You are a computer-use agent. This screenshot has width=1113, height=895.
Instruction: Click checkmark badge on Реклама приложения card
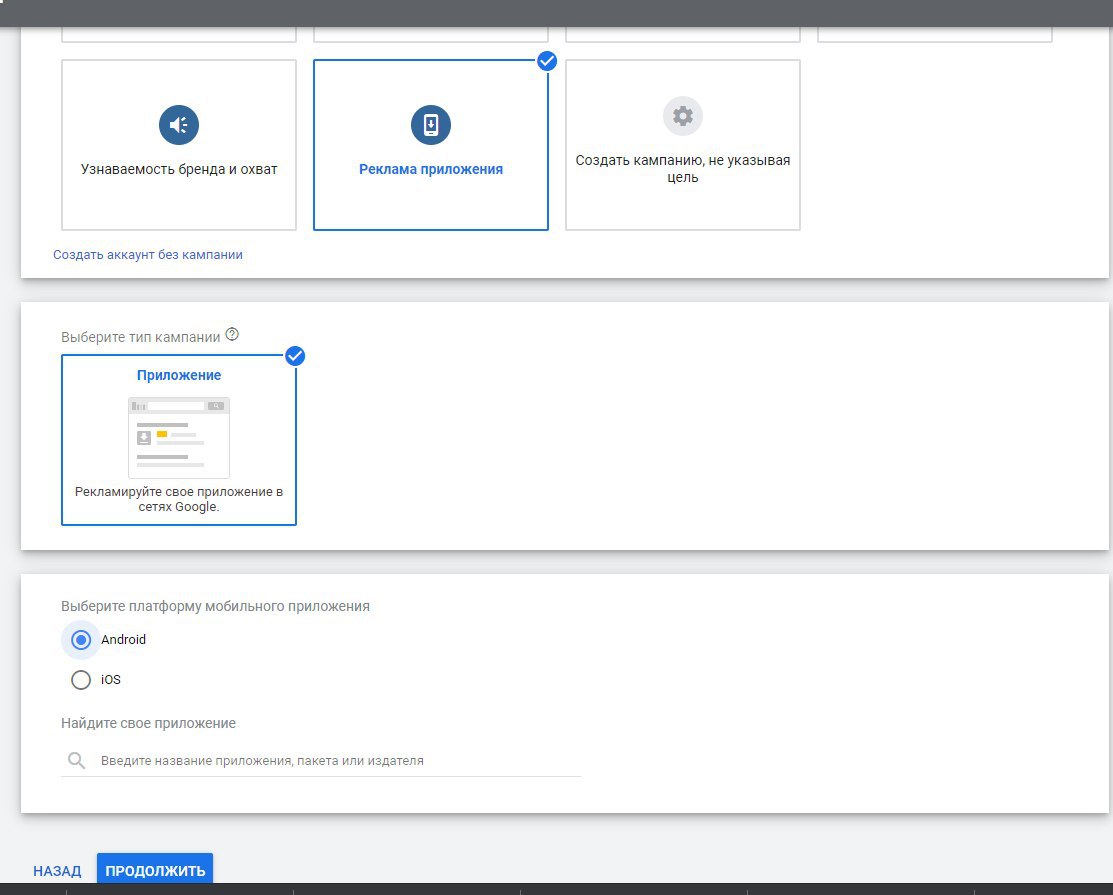tap(547, 61)
